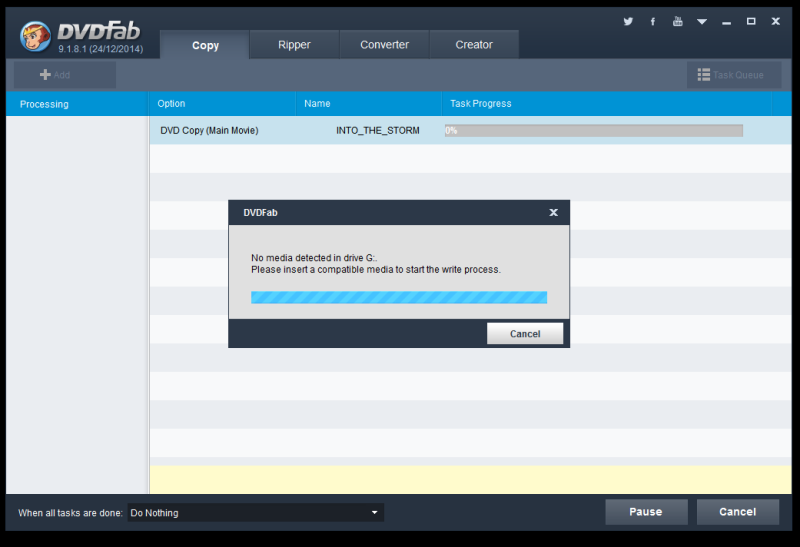Open the Do Nothing dropdown
The width and height of the screenshot is (800, 547).
click(256, 513)
